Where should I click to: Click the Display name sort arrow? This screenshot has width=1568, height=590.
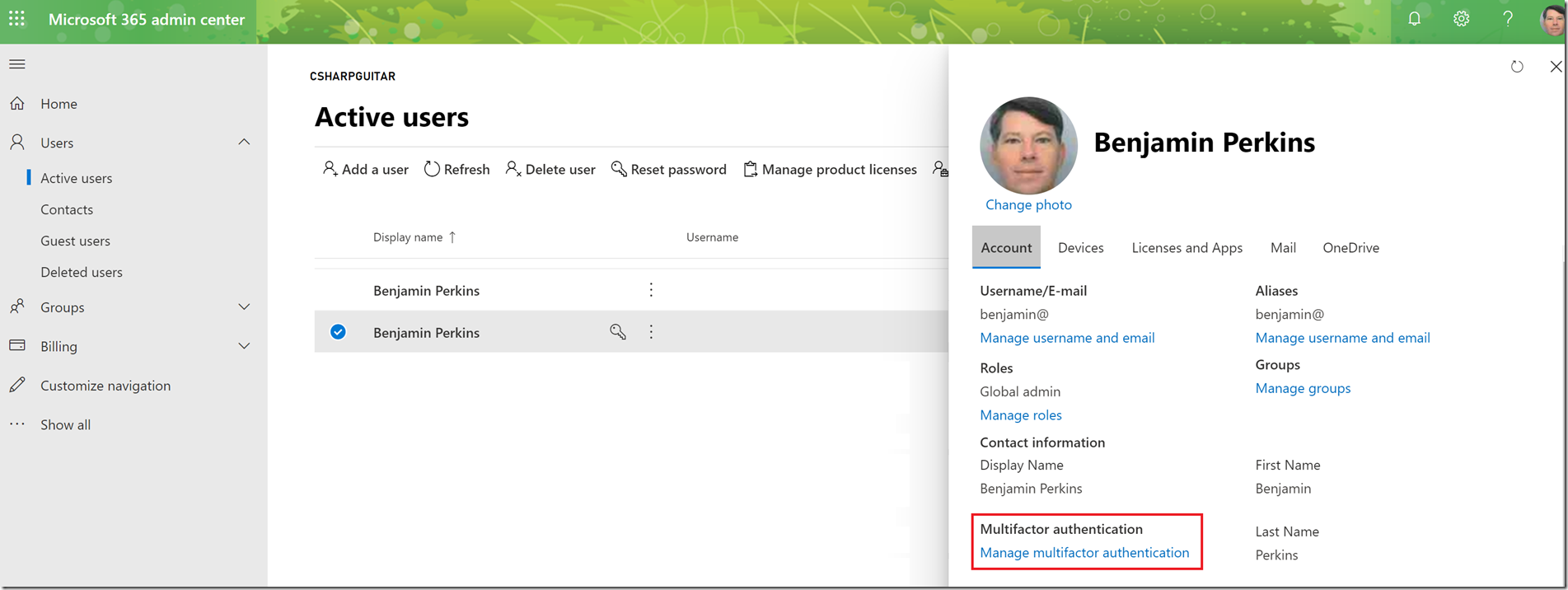[452, 237]
